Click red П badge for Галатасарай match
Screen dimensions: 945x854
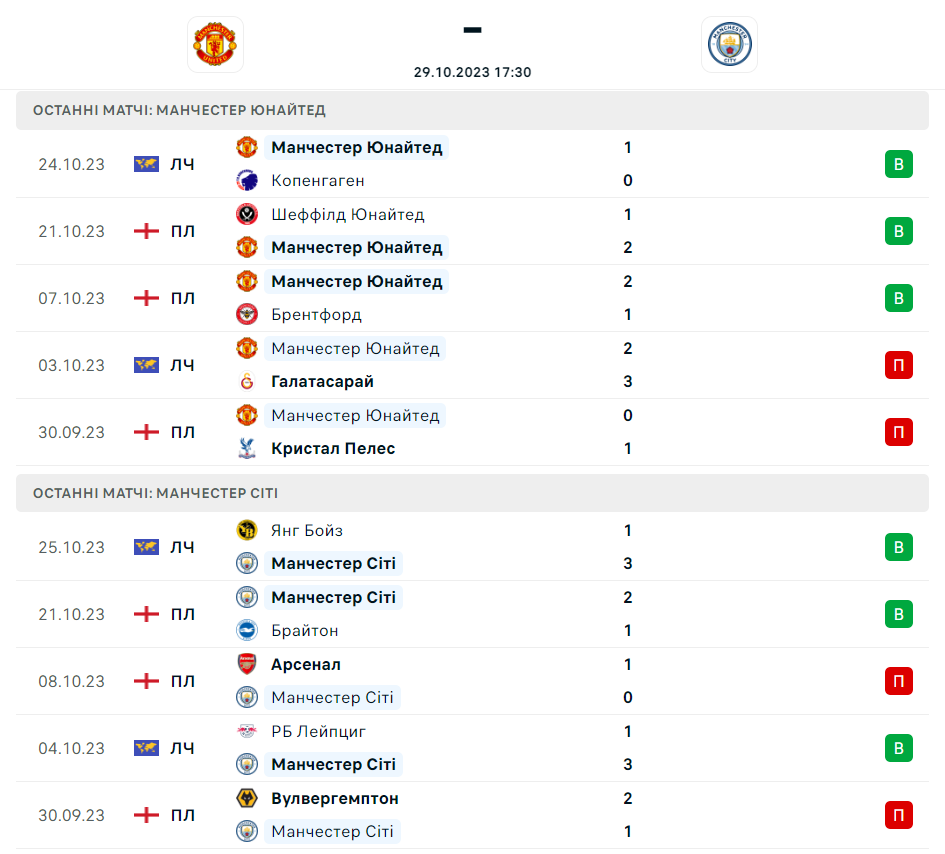(899, 365)
